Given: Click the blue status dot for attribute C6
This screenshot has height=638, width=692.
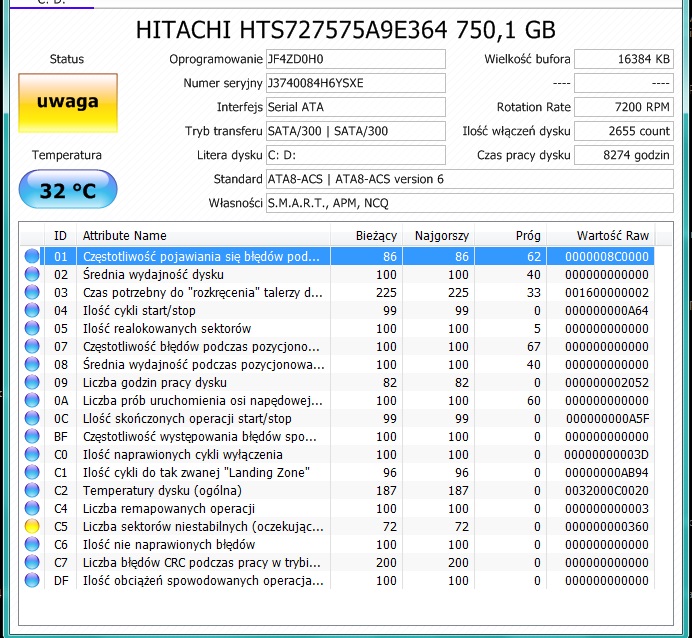Looking at the screenshot, I should pyautogui.click(x=32, y=544).
